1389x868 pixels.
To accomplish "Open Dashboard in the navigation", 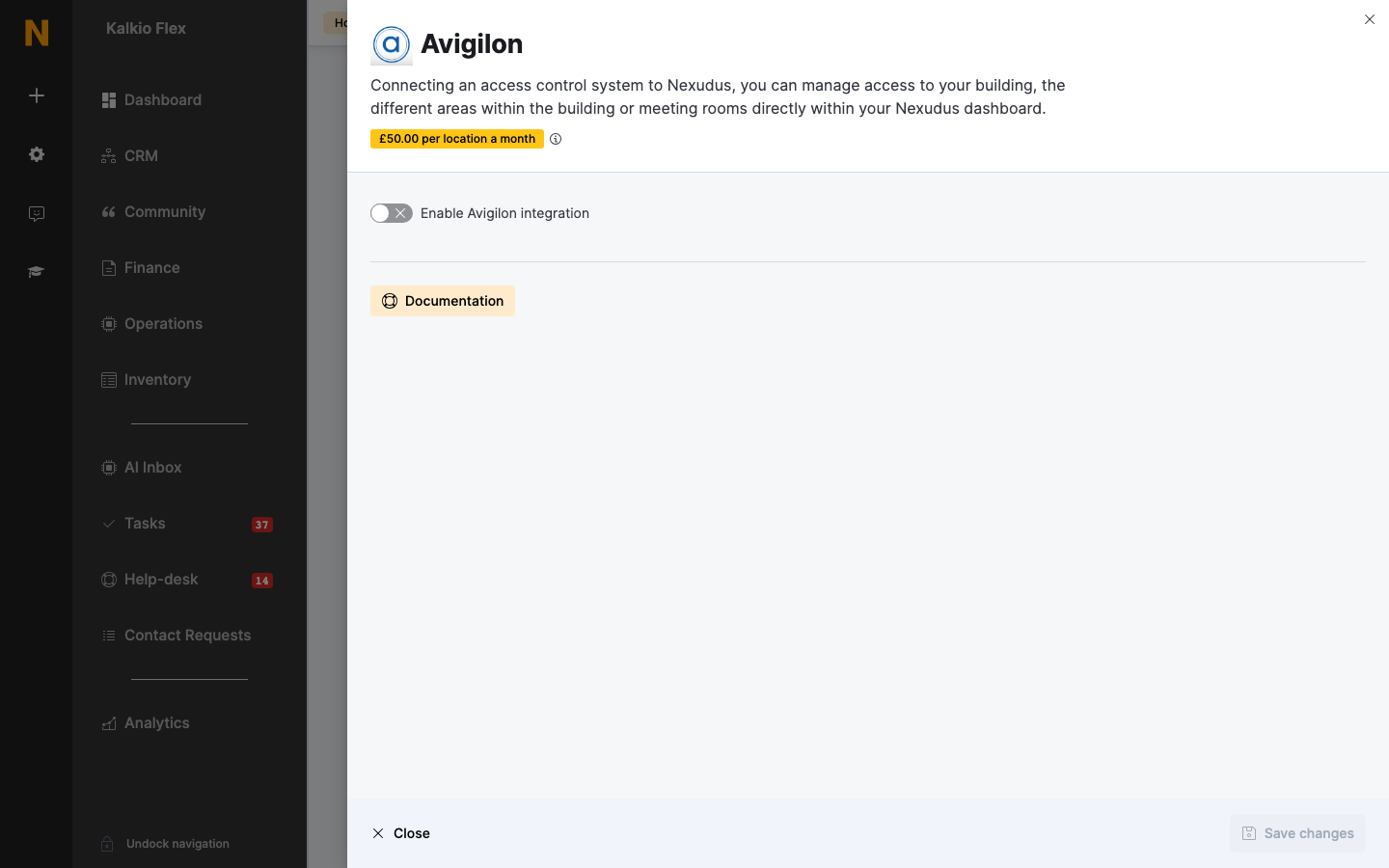I will tap(163, 100).
